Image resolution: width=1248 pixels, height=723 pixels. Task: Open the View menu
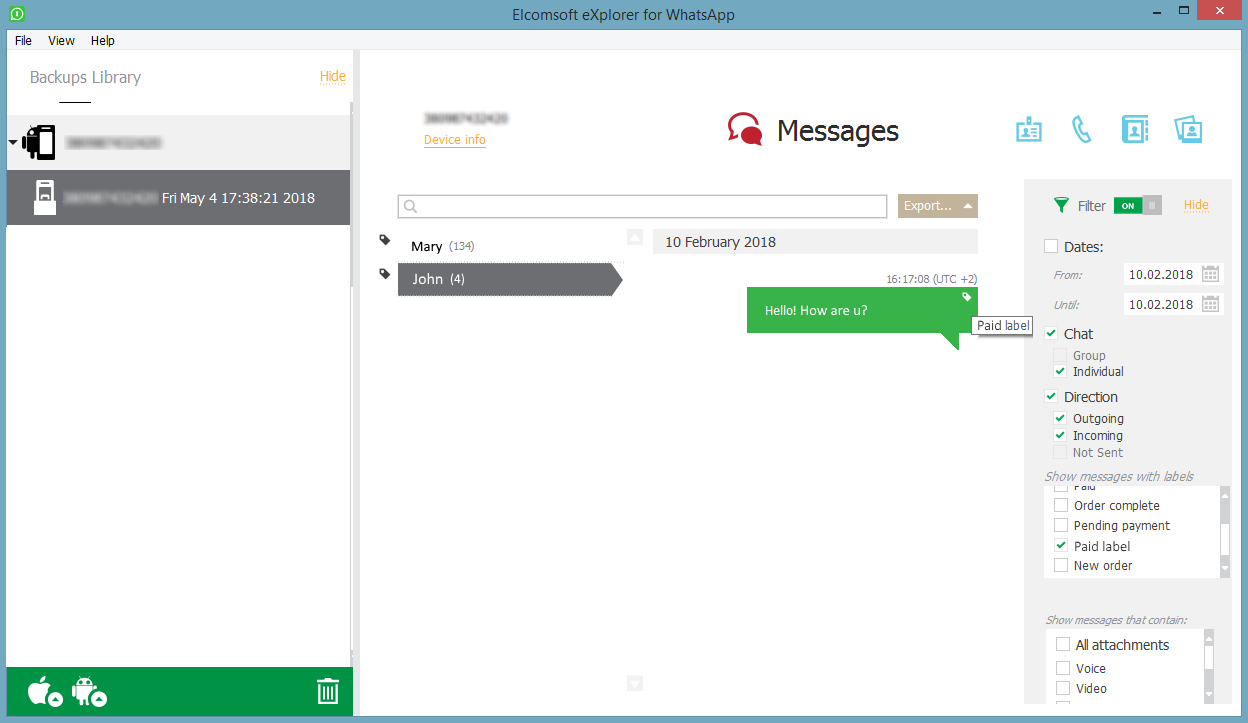pos(61,41)
